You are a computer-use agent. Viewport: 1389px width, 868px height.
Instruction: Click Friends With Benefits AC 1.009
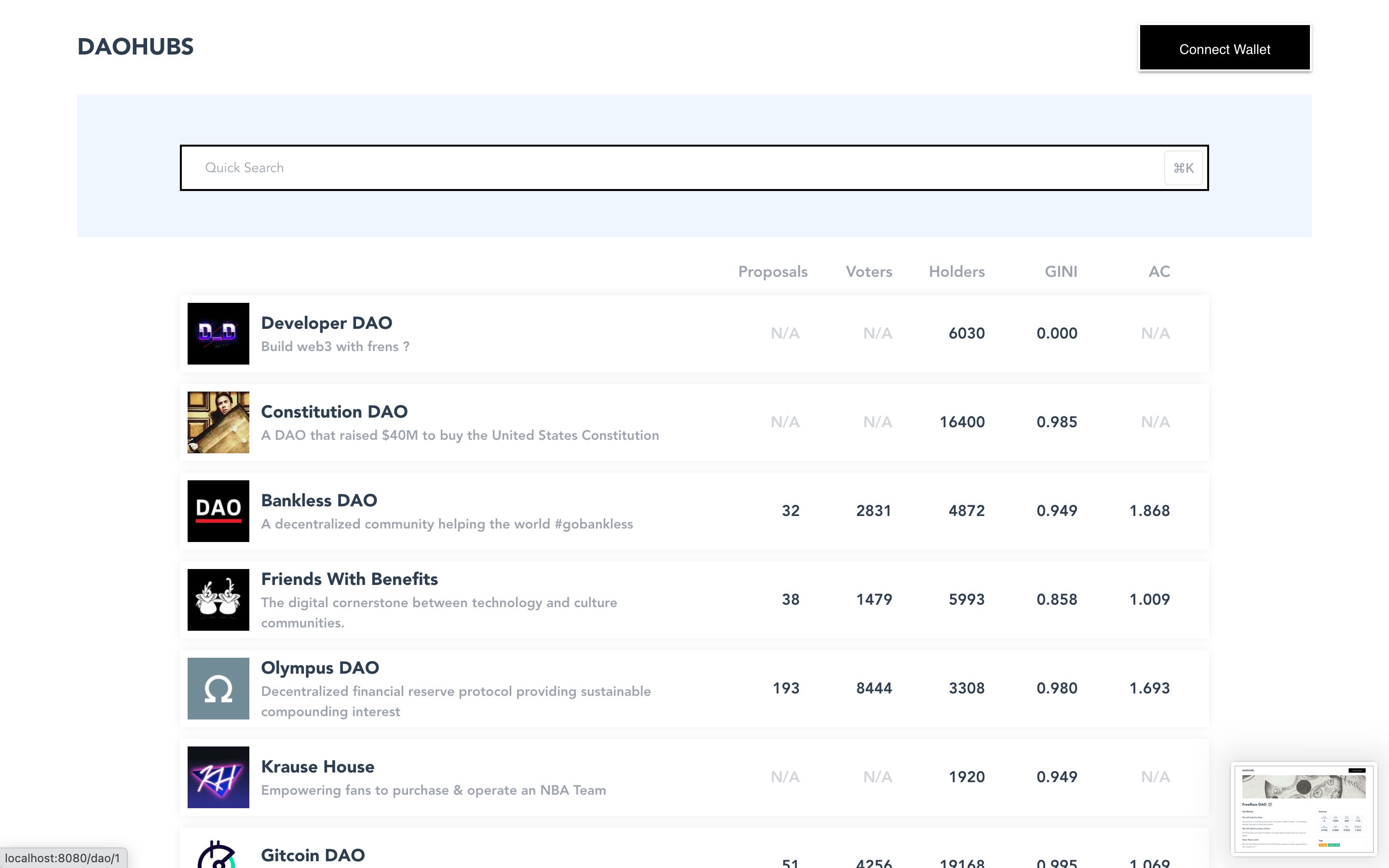1150,600
